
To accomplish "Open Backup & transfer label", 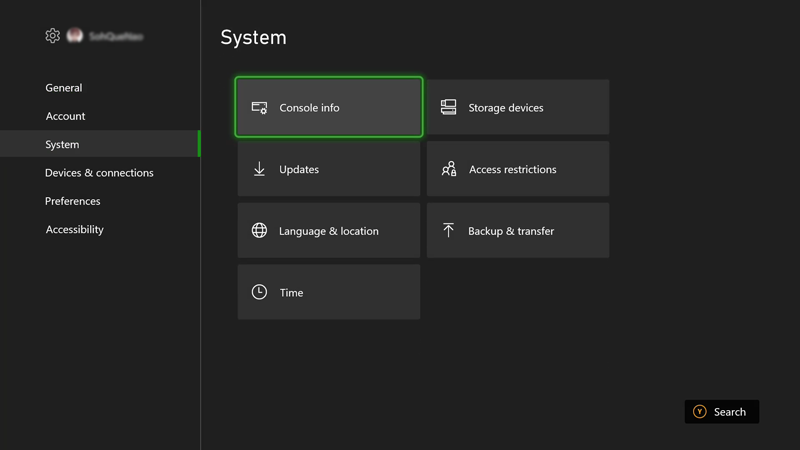I will [511, 231].
